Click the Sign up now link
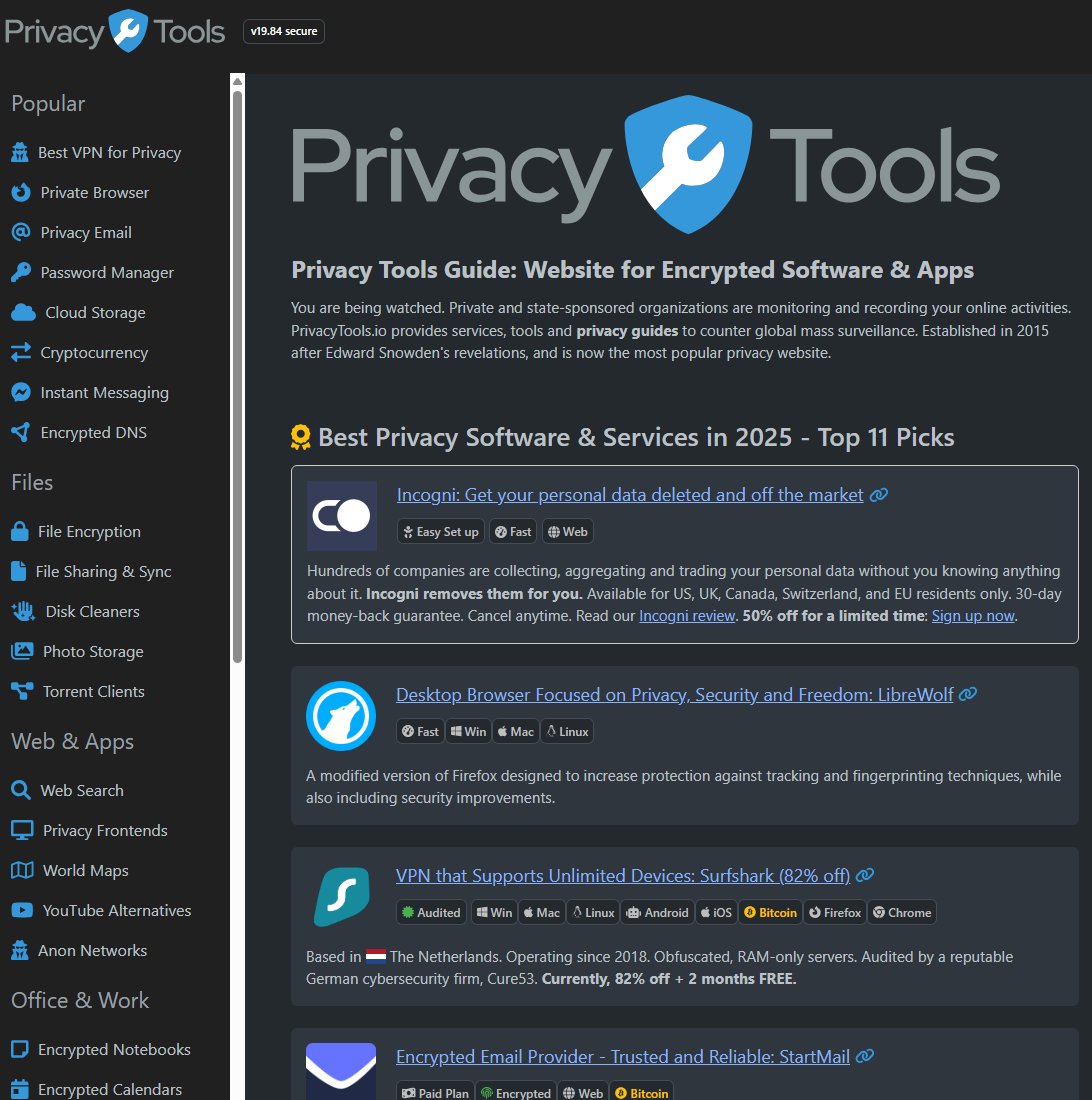This screenshot has width=1092, height=1100. click(x=973, y=616)
